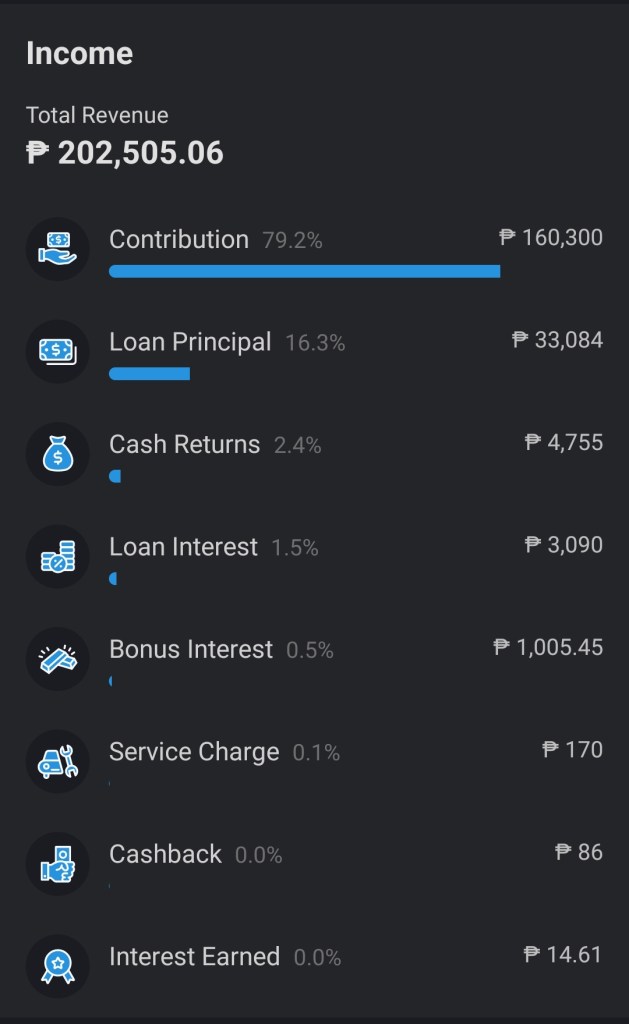The image size is (629, 1024).
Task: Click the ₱ 160,300 contribution amount
Action: 551,238
